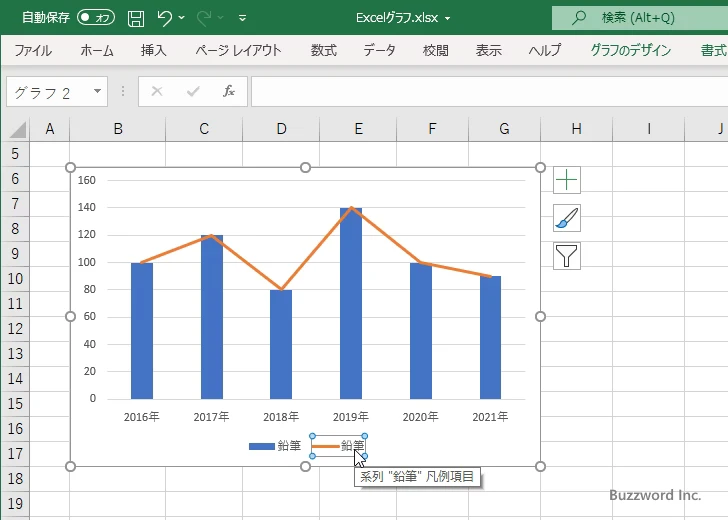The width and height of the screenshot is (728, 520).
Task: Select column B header
Action: coord(117,129)
